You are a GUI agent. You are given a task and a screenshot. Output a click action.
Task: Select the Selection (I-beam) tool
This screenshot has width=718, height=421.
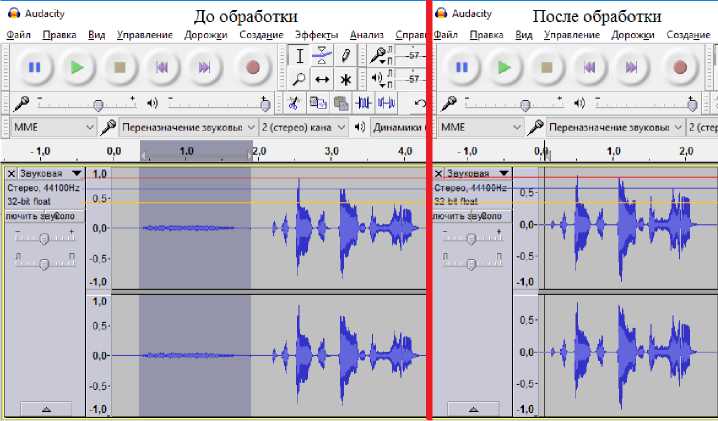(299, 56)
